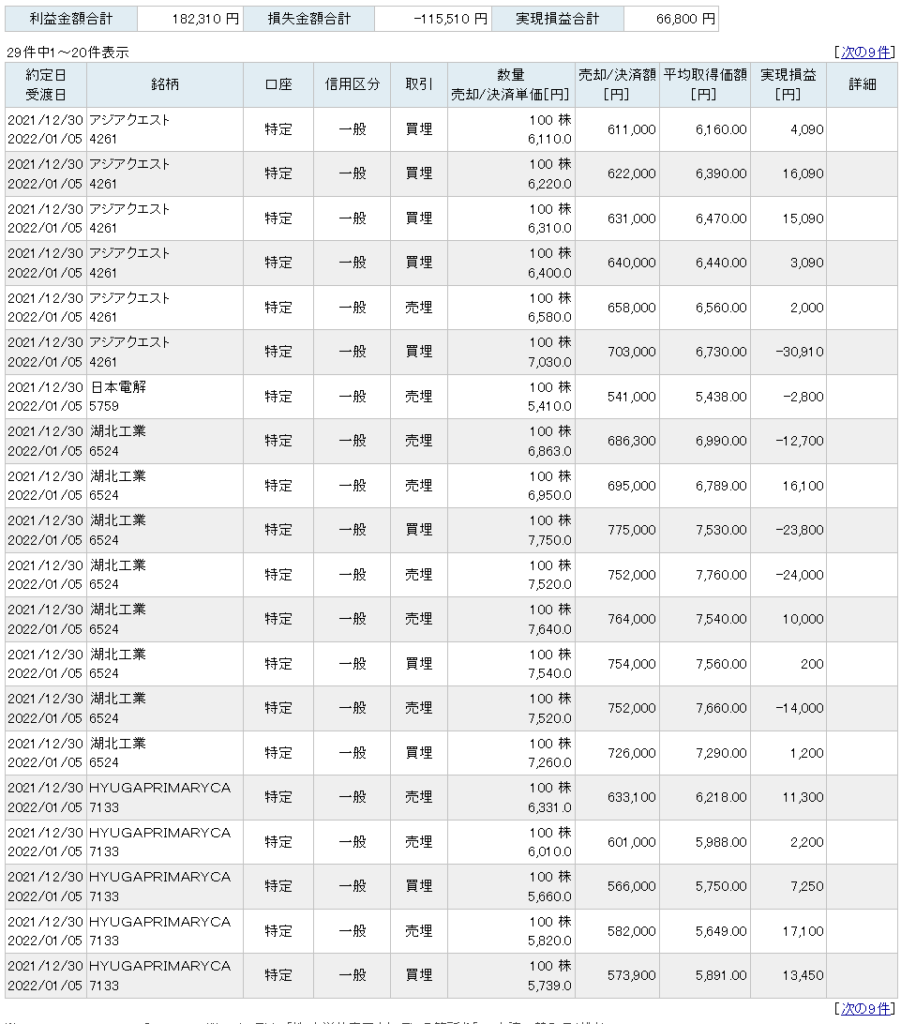The image size is (901, 1024).
Task: Click the 約定日 受渡日 column header
Action: (x=46, y=85)
